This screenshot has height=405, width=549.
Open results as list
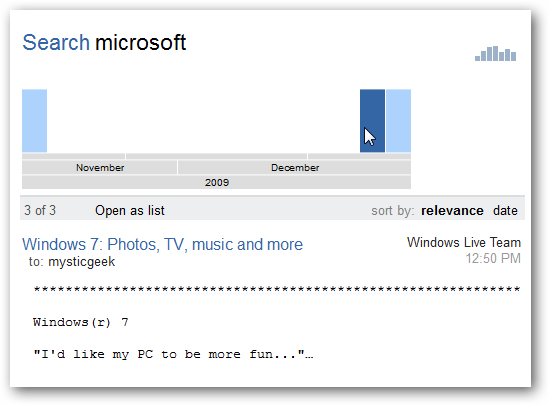point(130,211)
